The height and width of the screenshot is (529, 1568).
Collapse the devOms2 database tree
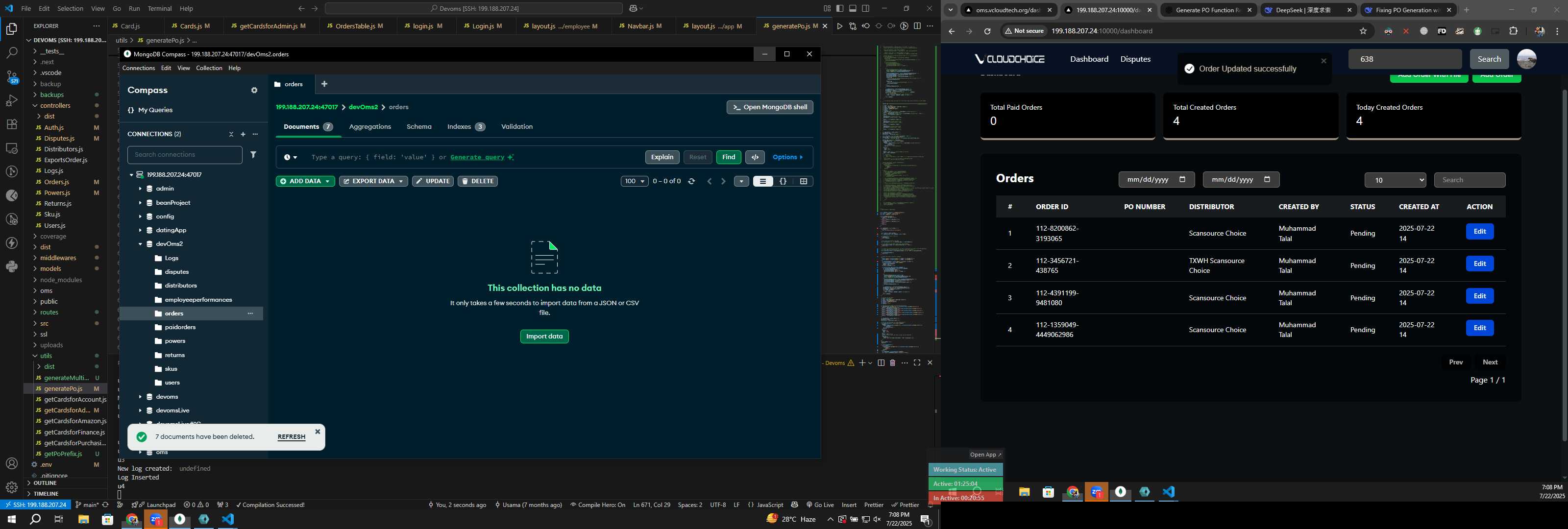(140, 244)
